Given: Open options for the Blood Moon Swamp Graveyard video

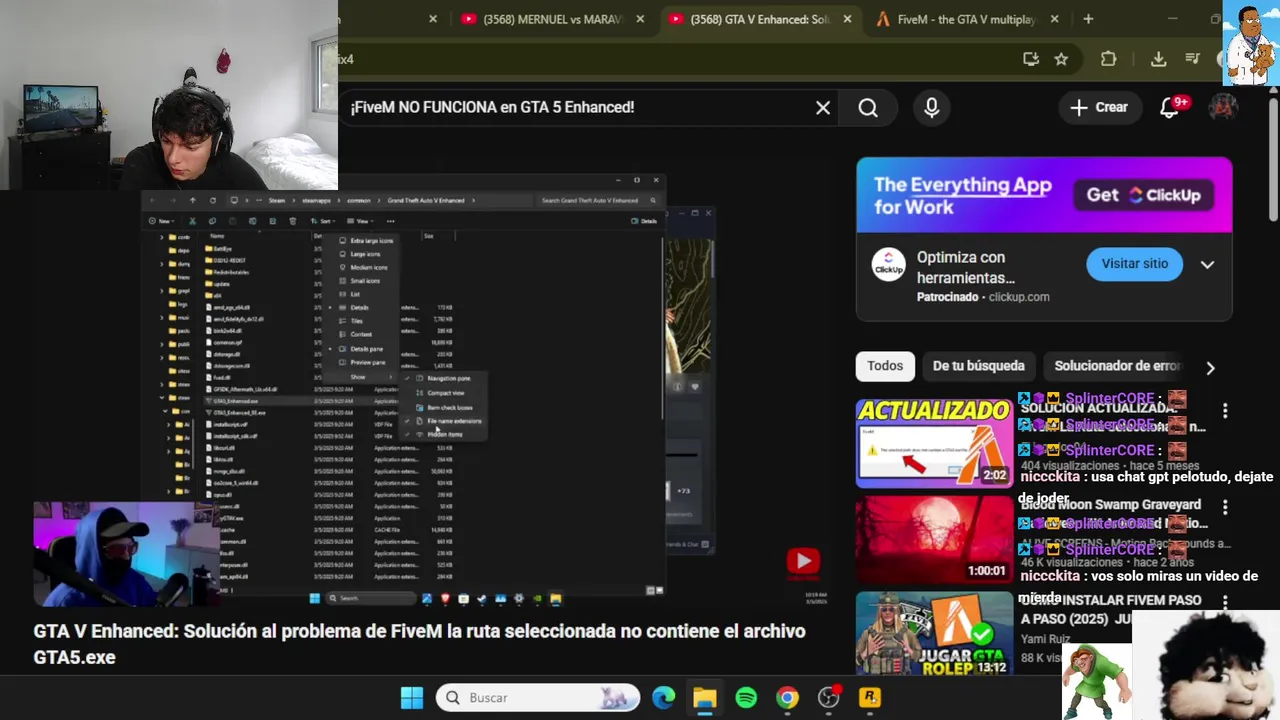Looking at the screenshot, I should [1225, 508].
